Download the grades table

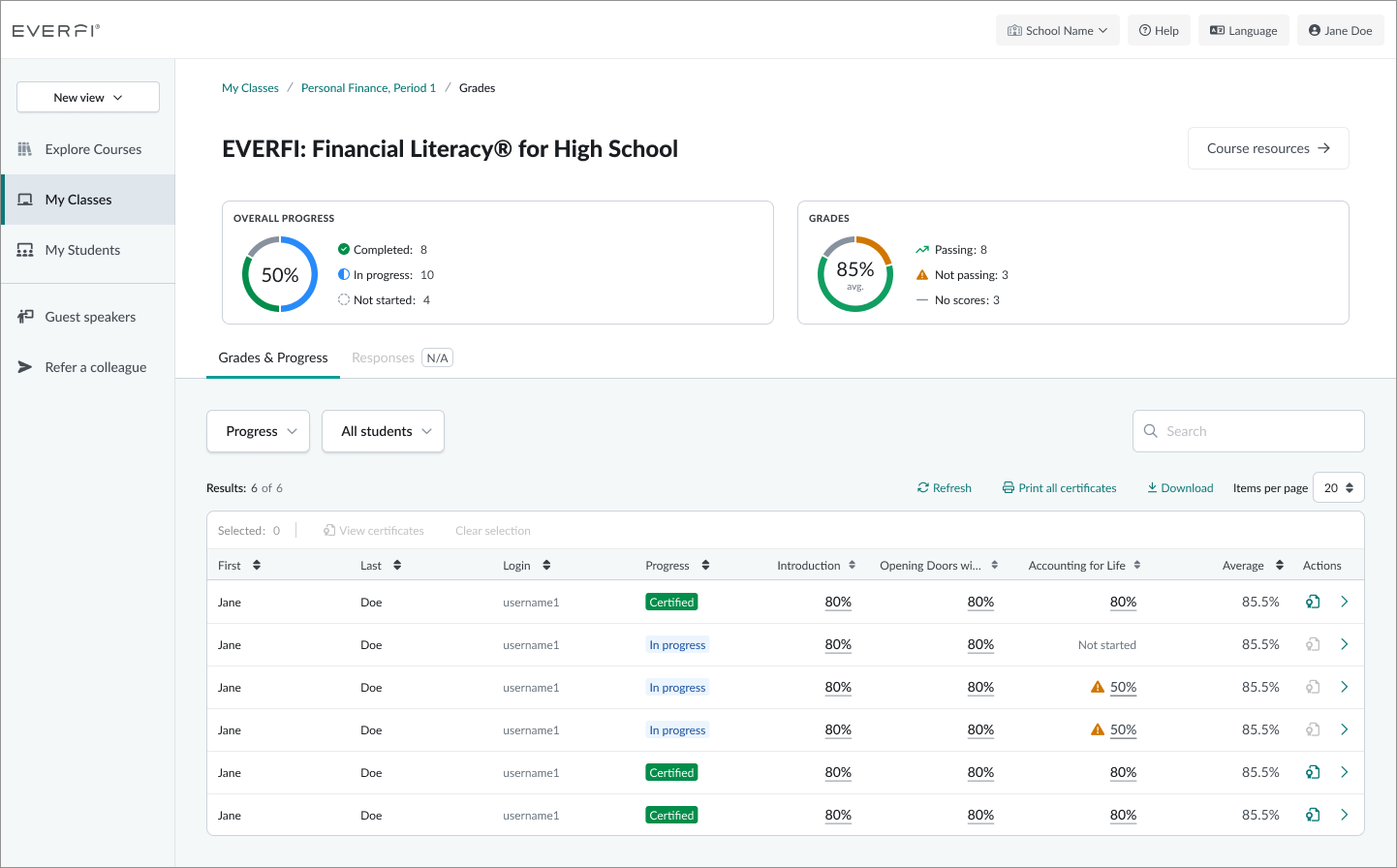1180,488
